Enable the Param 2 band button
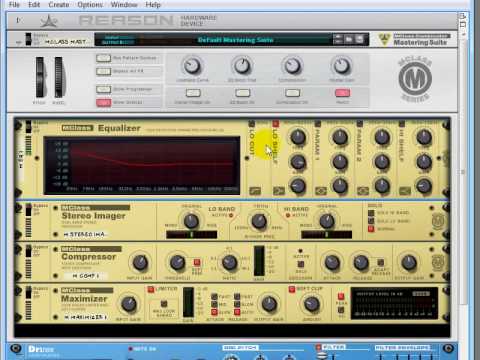The image size is (480, 360). [360, 124]
